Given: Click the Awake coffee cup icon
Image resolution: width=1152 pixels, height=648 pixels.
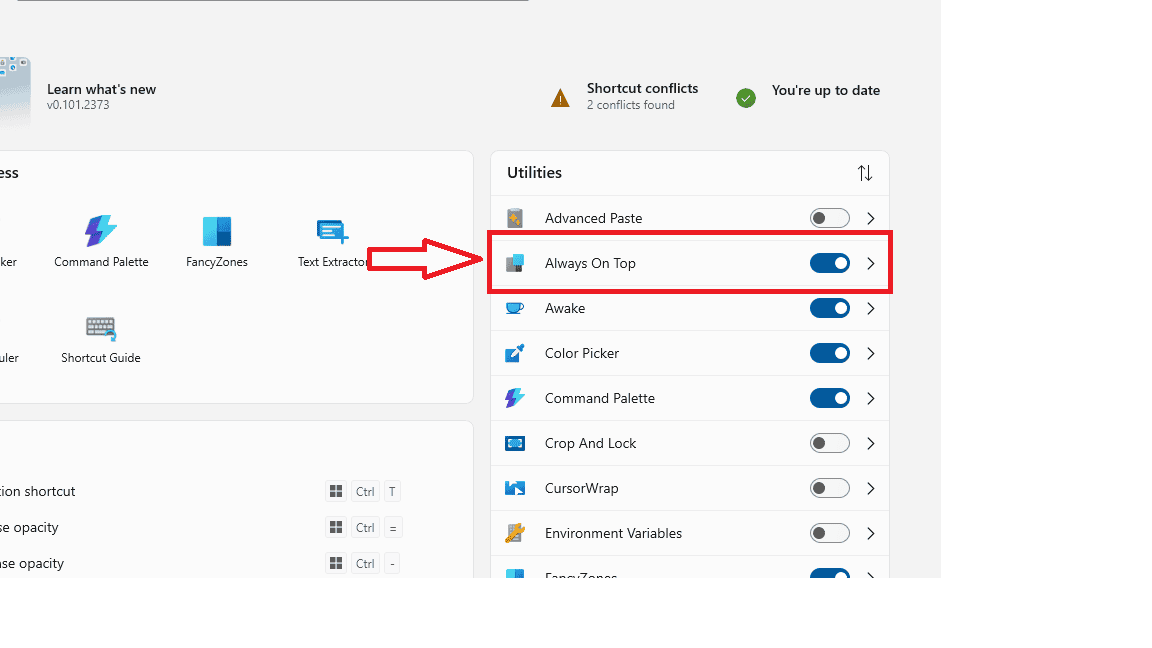Looking at the screenshot, I should pyautogui.click(x=515, y=308).
